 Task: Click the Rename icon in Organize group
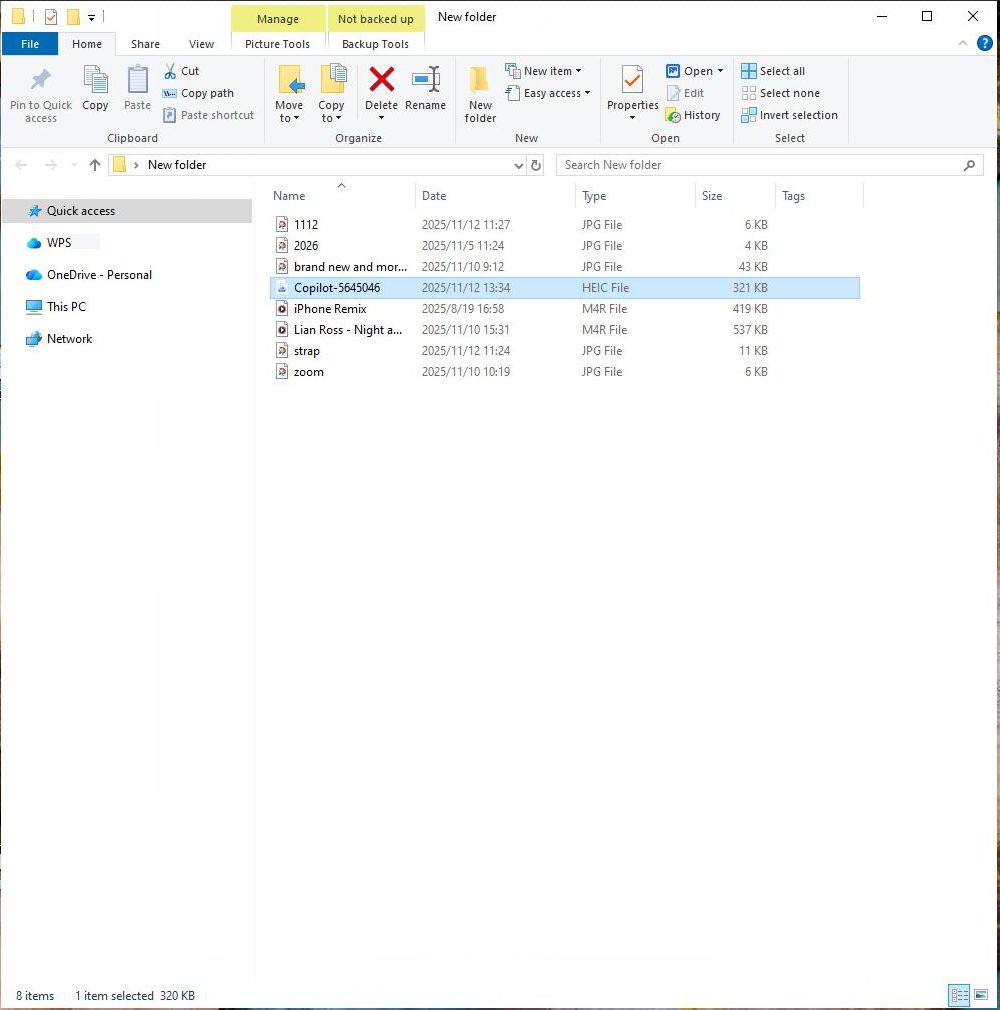coord(426,80)
